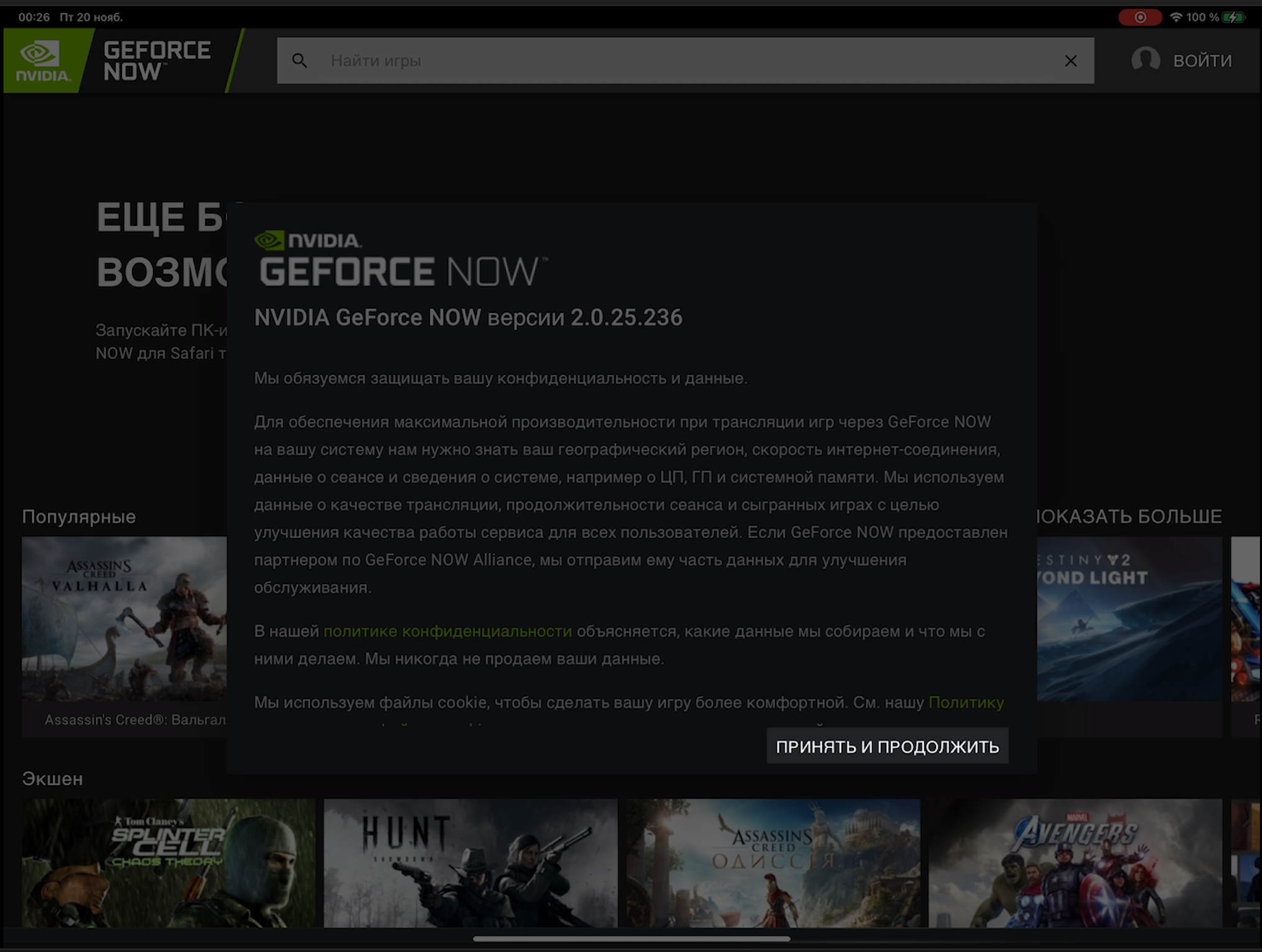Click the Wi-Fi status icon

pyautogui.click(x=1176, y=17)
